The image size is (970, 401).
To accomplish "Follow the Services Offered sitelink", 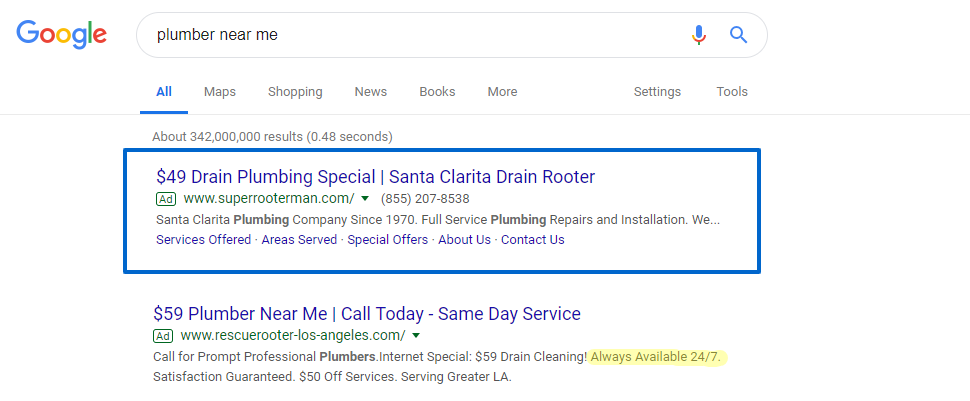I will (204, 239).
